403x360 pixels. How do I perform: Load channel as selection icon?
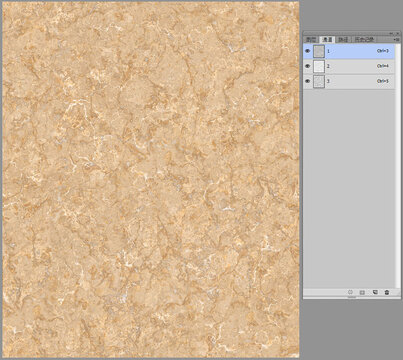pyautogui.click(x=350, y=292)
